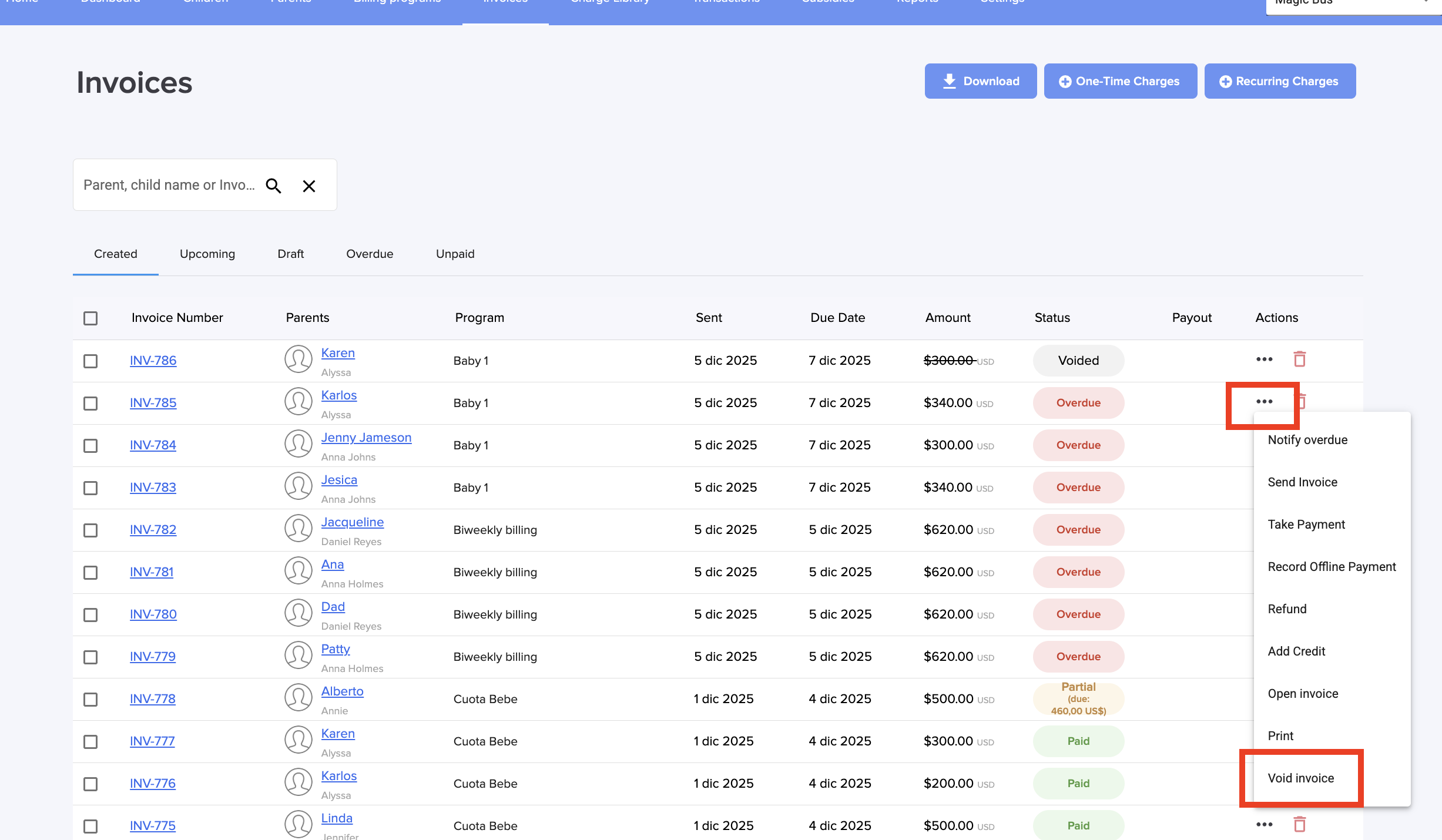Select Record Offline Payment menu option
This screenshot has width=1442, height=840.
click(x=1331, y=566)
